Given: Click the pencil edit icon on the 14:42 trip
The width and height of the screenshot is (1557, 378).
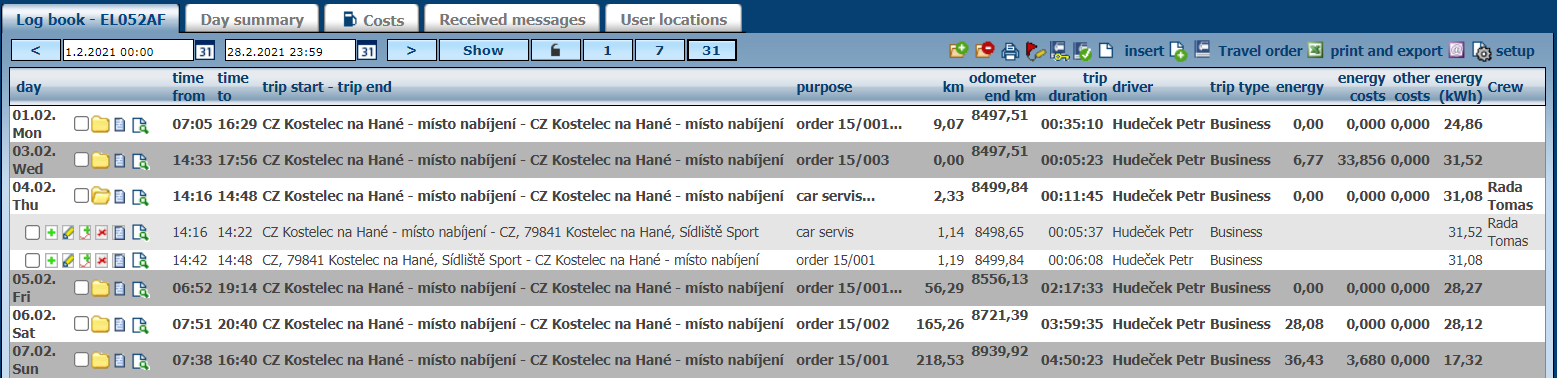Looking at the screenshot, I should point(68,261).
